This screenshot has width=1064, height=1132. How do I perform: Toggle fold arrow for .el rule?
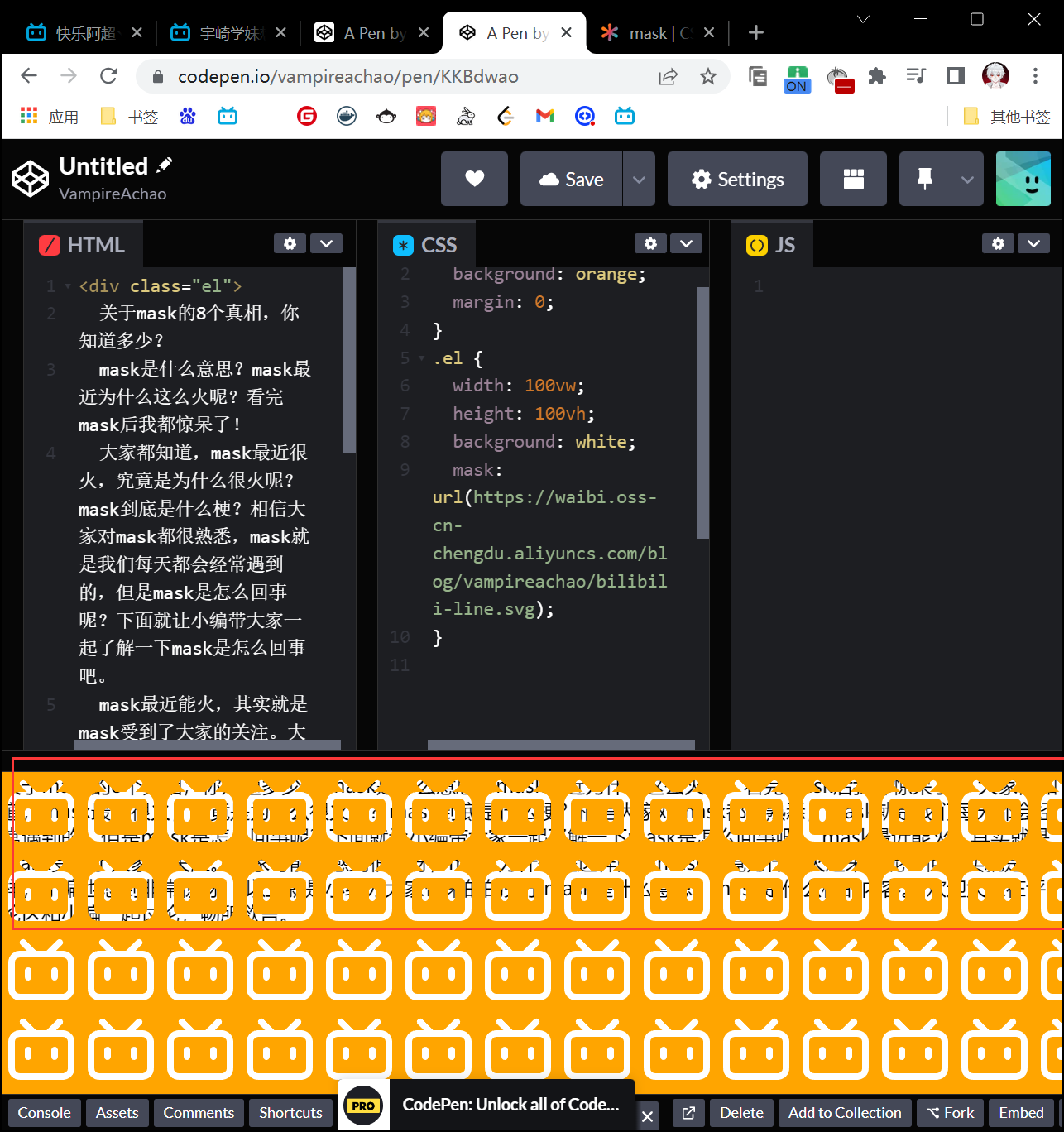click(x=422, y=358)
